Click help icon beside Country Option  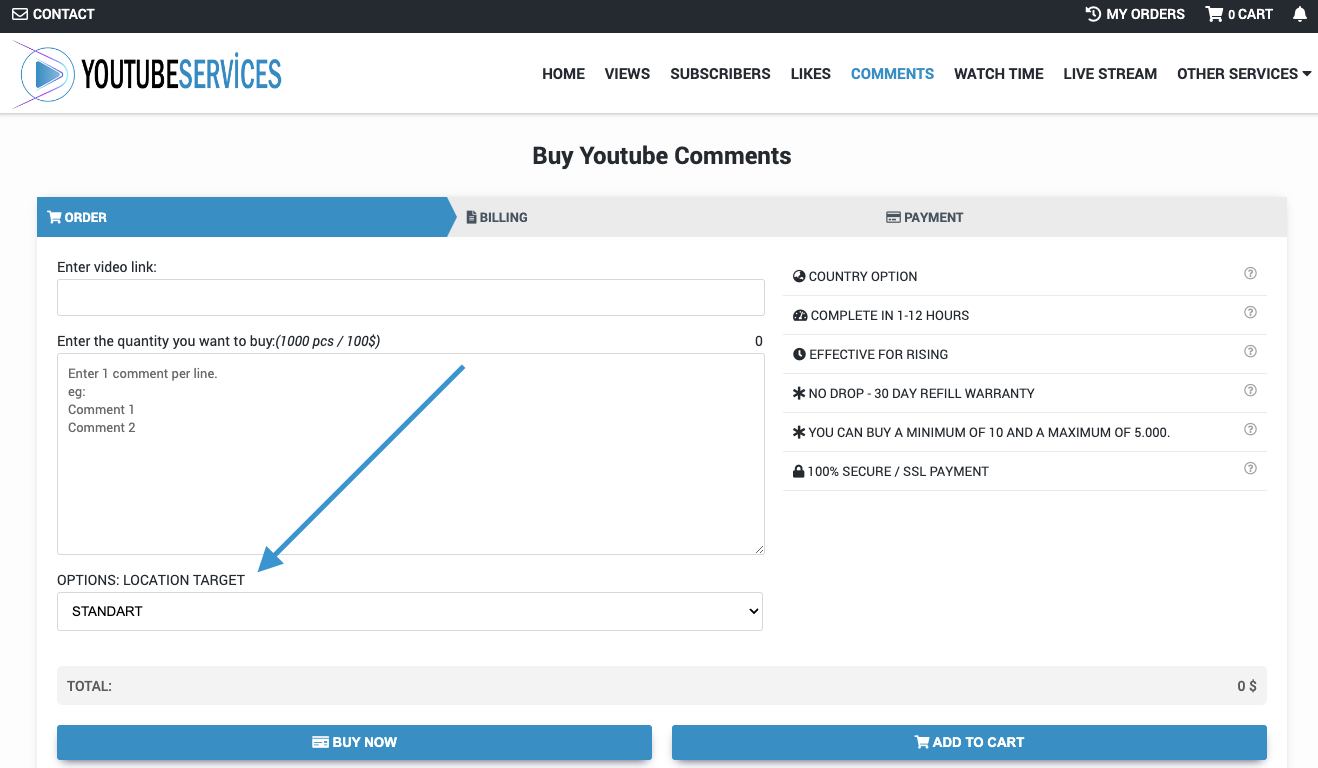[x=1250, y=274]
